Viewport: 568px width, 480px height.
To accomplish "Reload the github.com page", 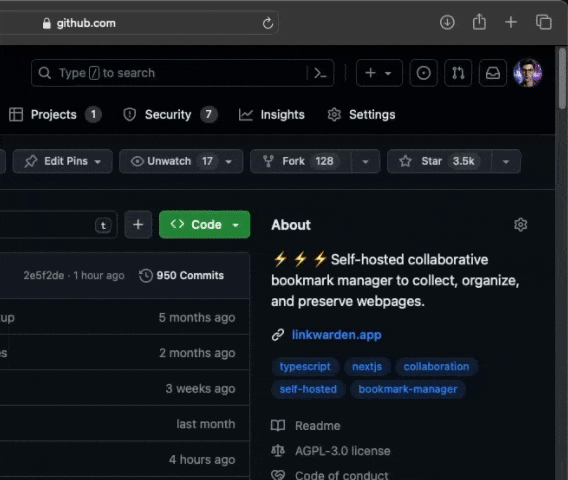I will pyautogui.click(x=268, y=23).
